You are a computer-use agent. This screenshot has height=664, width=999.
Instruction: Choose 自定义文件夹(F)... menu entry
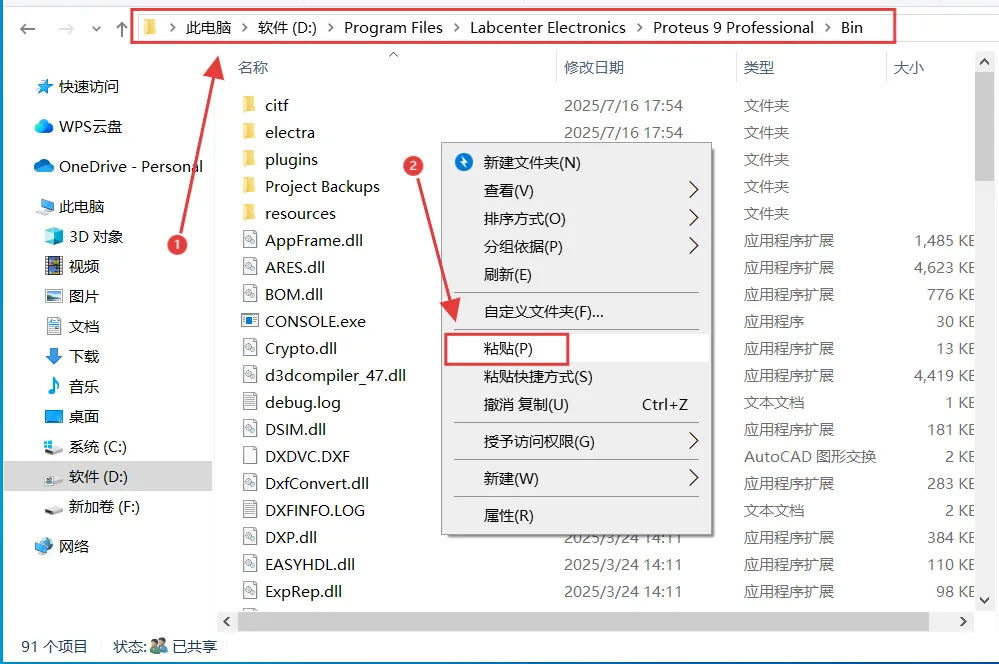(x=577, y=312)
